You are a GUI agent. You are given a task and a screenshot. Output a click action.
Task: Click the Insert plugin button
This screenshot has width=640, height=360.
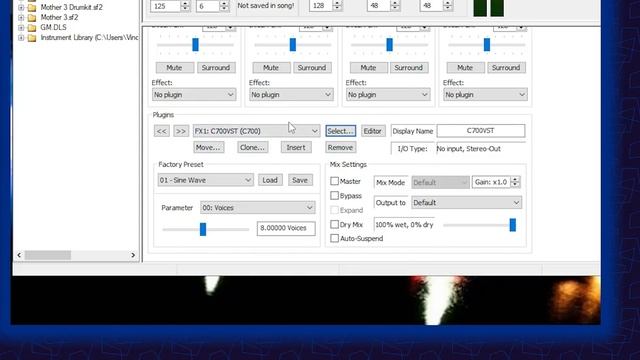pos(296,147)
